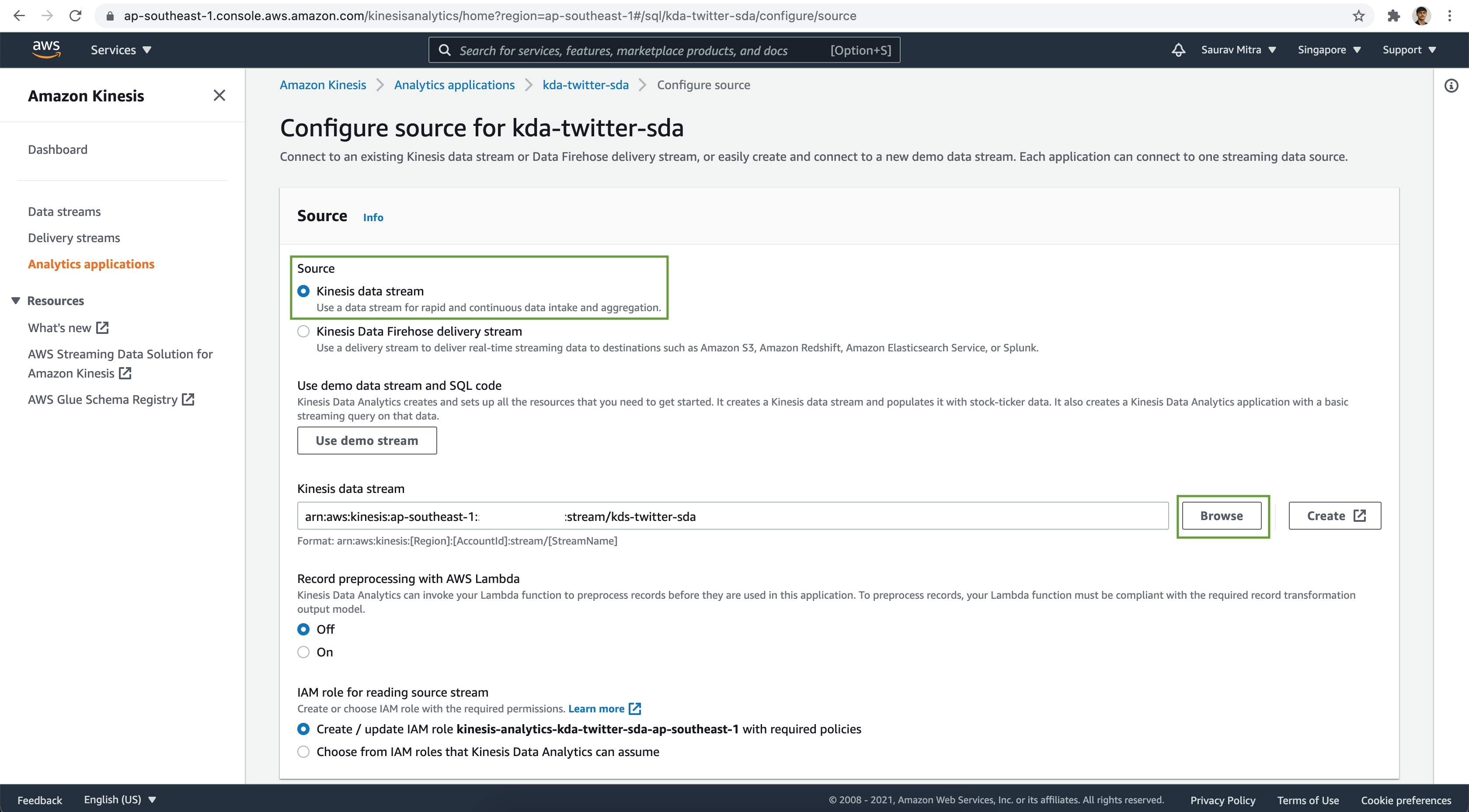Open the Services dropdown
Image resolution: width=1469 pixels, height=812 pixels.
(121, 50)
